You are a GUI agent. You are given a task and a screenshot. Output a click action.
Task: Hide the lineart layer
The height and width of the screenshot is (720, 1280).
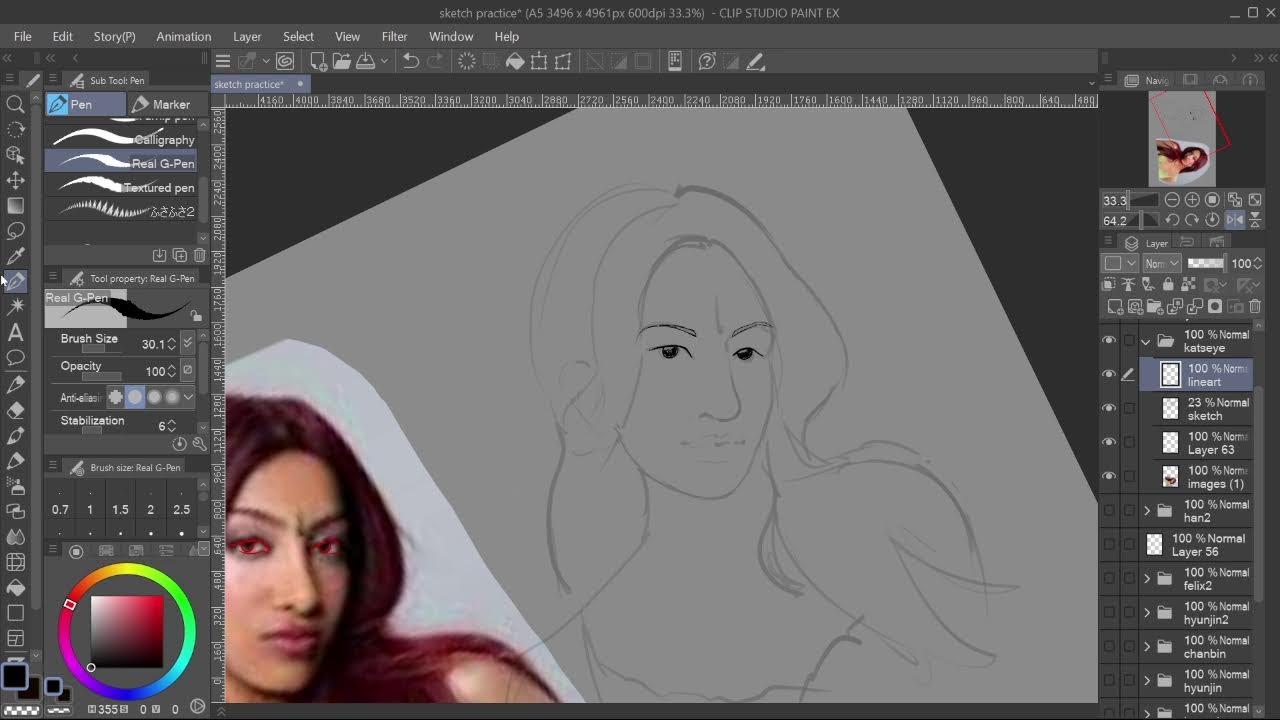tap(1108, 375)
